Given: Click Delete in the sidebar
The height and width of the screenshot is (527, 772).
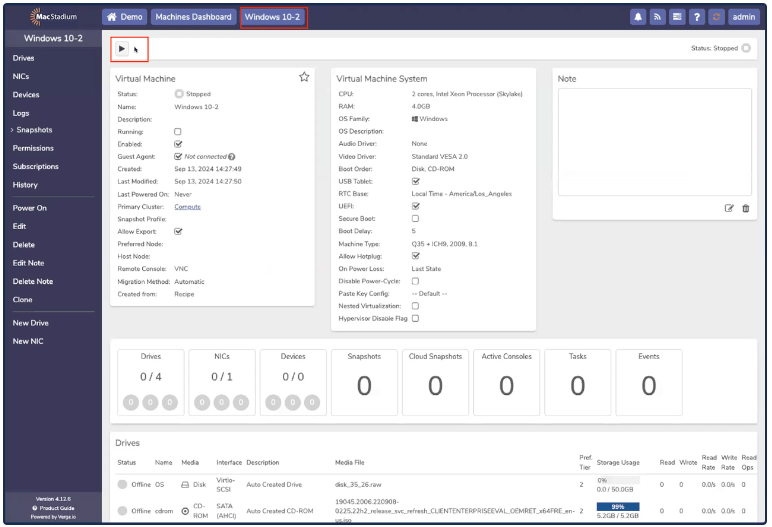Looking at the screenshot, I should 24,245.
